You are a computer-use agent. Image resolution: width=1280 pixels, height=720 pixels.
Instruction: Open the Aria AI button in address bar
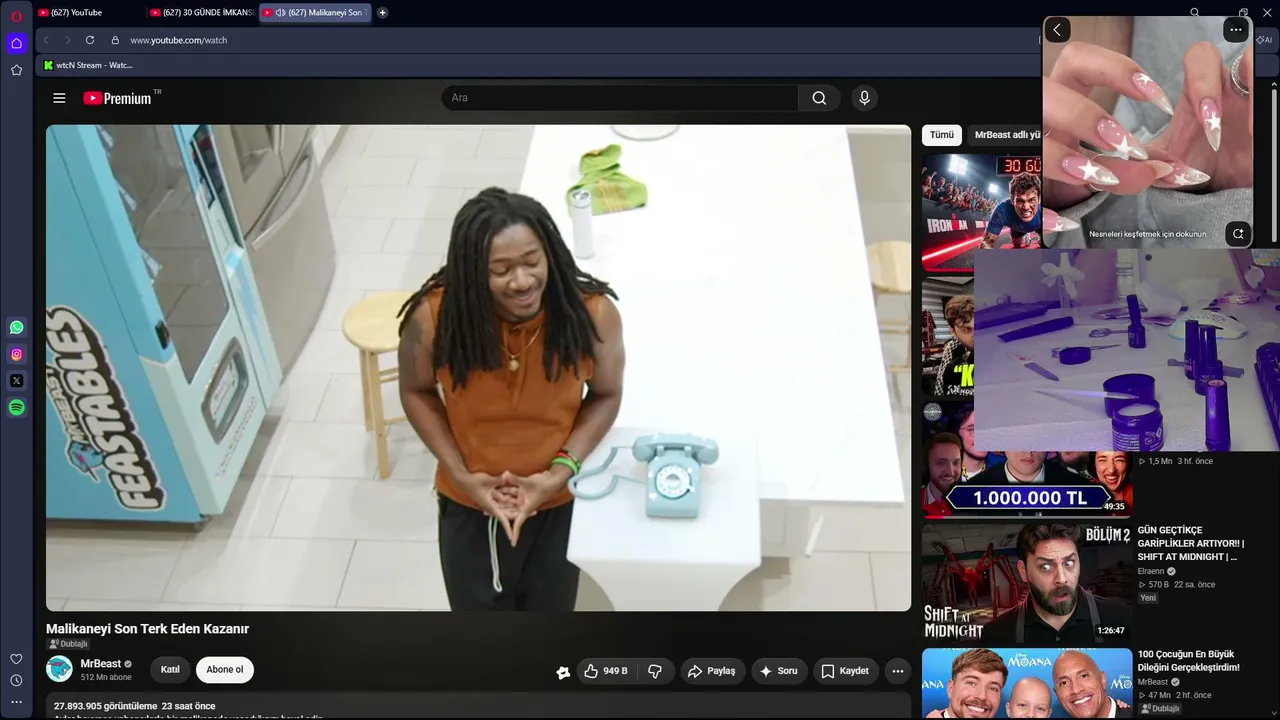click(x=1264, y=40)
